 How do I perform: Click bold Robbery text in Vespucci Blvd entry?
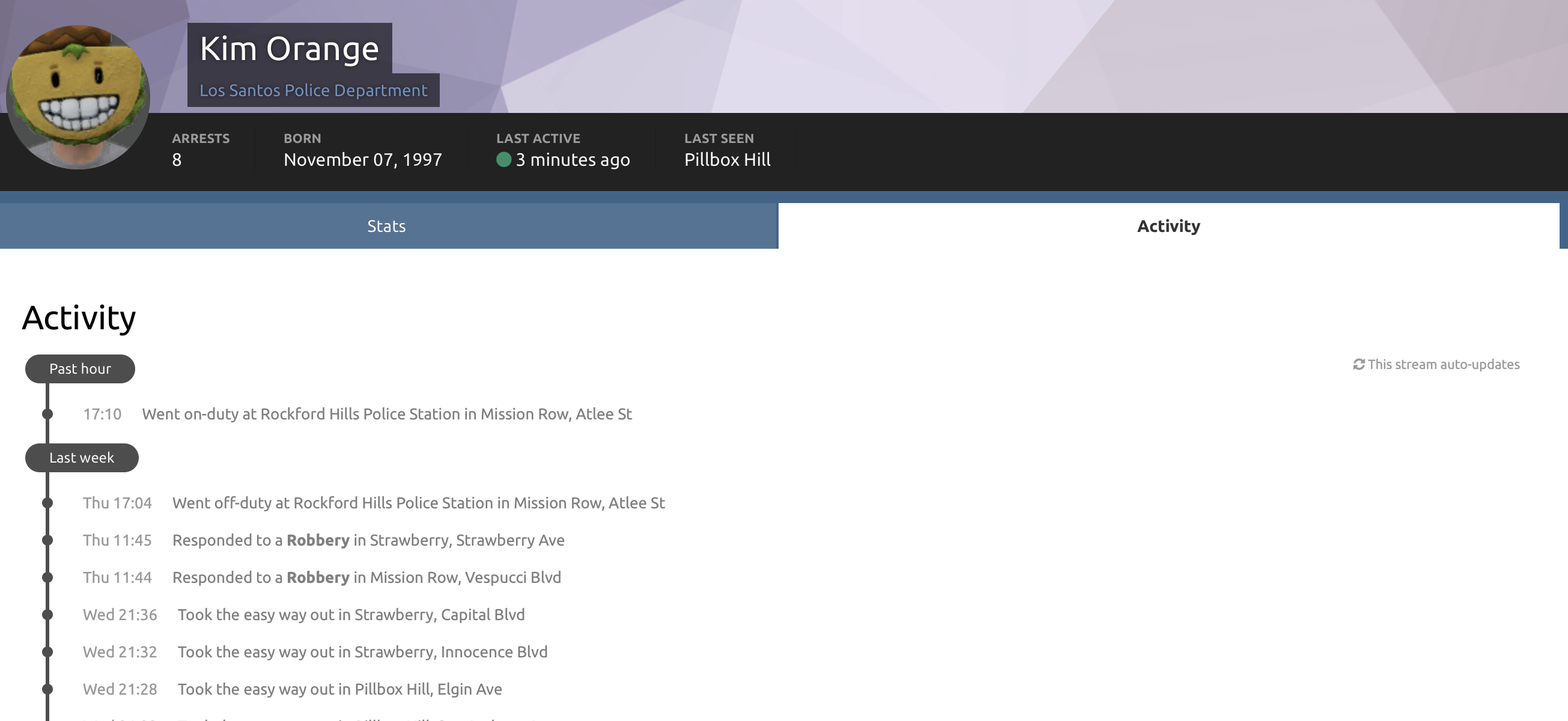point(318,577)
